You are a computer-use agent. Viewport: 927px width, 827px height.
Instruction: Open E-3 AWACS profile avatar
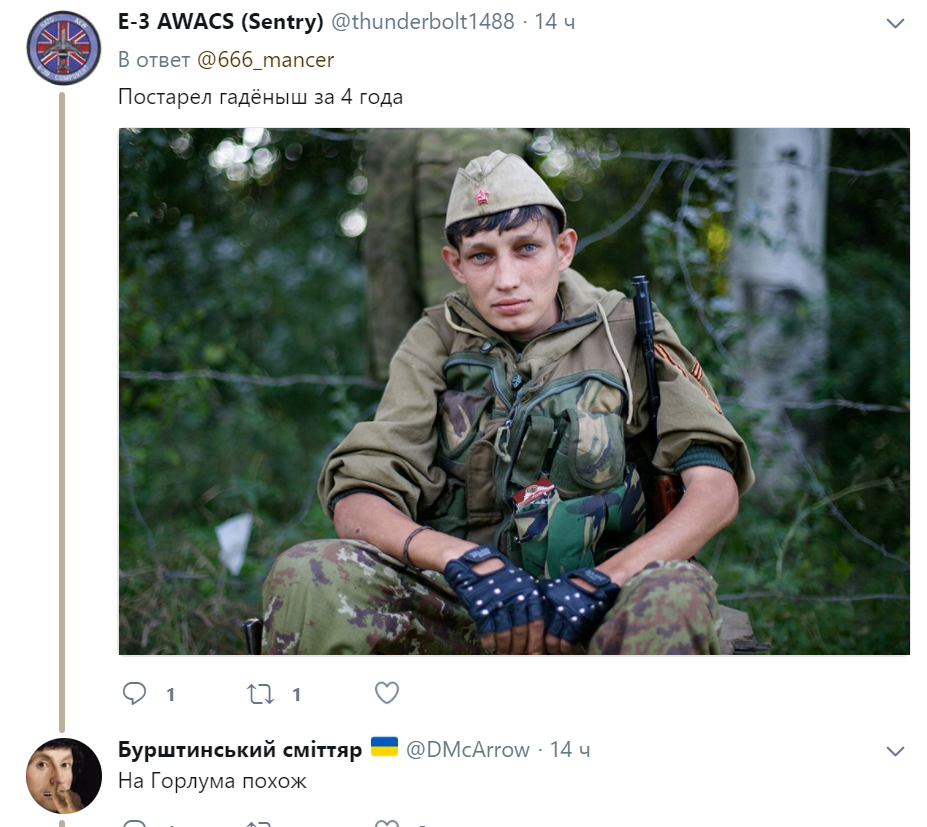pos(63,48)
